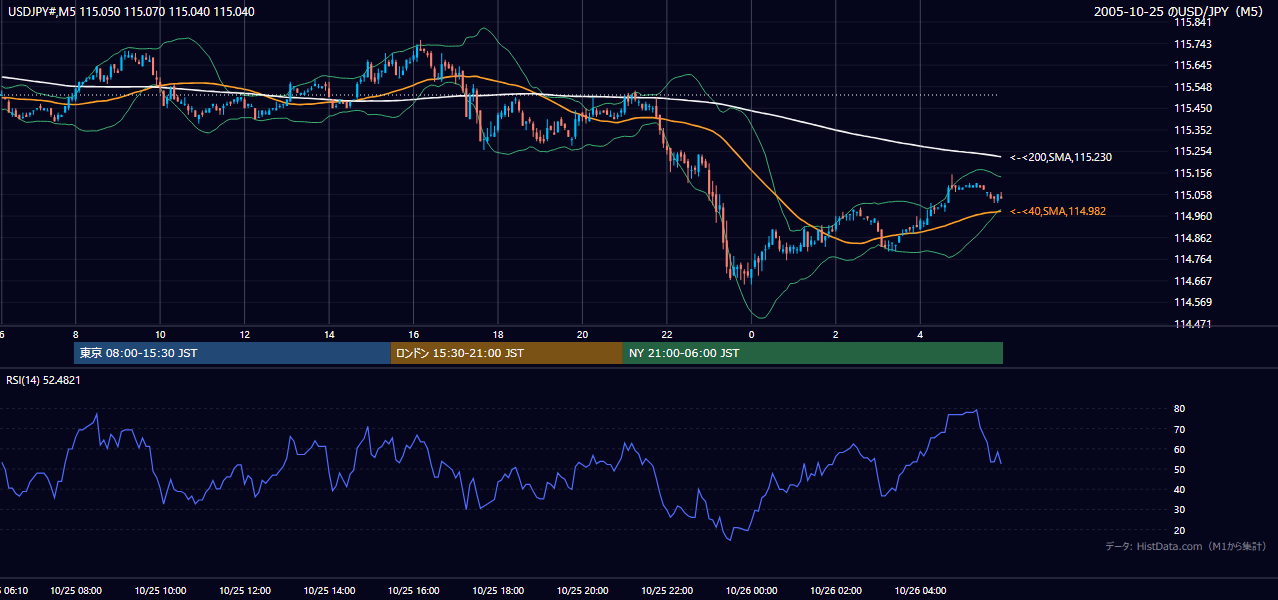Click price axis value 114.667
1278x600 pixels.
pyautogui.click(x=1192, y=281)
